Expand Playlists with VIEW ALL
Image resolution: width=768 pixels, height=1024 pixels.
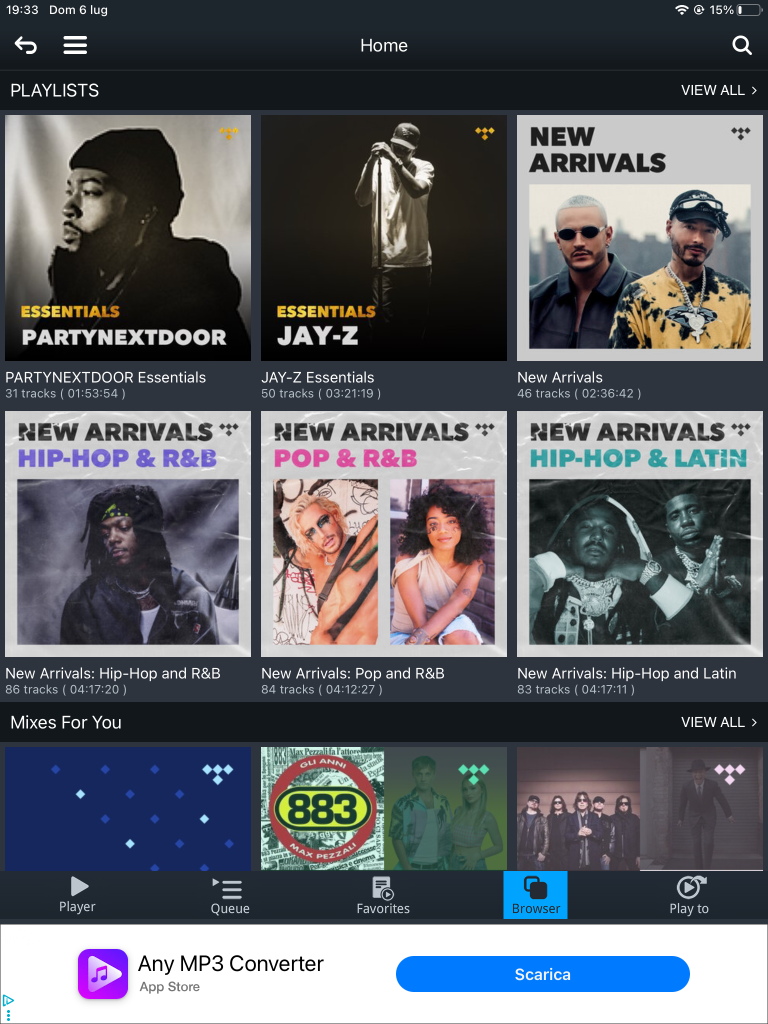click(x=719, y=90)
